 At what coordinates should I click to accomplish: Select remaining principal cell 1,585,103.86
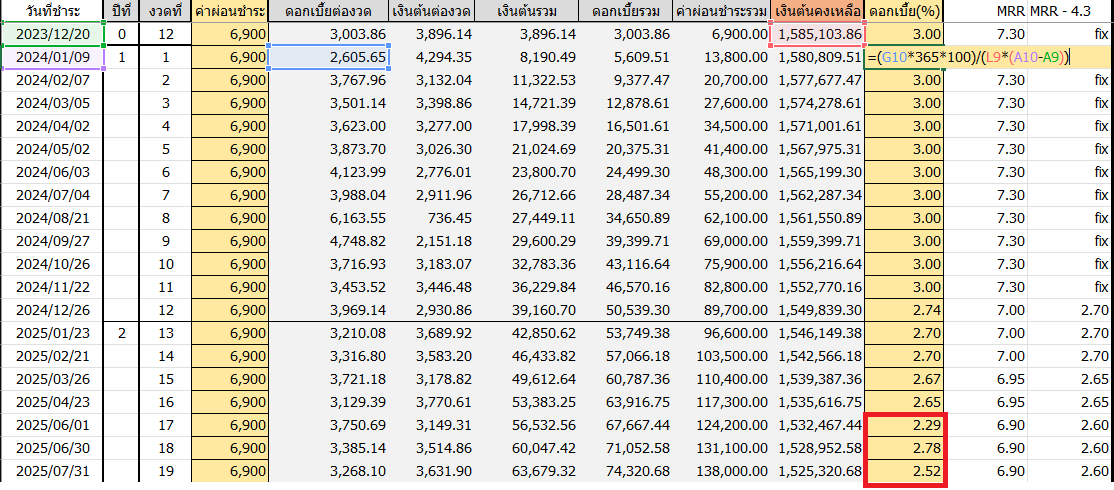click(817, 34)
